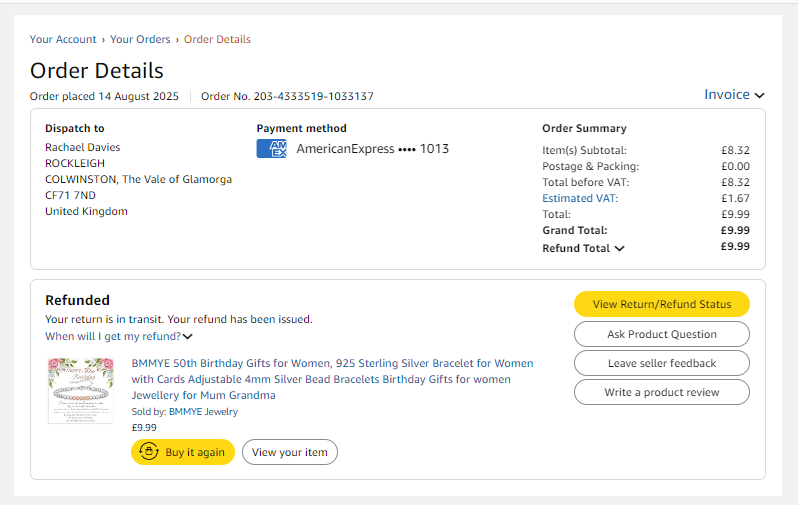Click the bracelet product thumbnail image
The width and height of the screenshot is (798, 505).
[x=81, y=390]
